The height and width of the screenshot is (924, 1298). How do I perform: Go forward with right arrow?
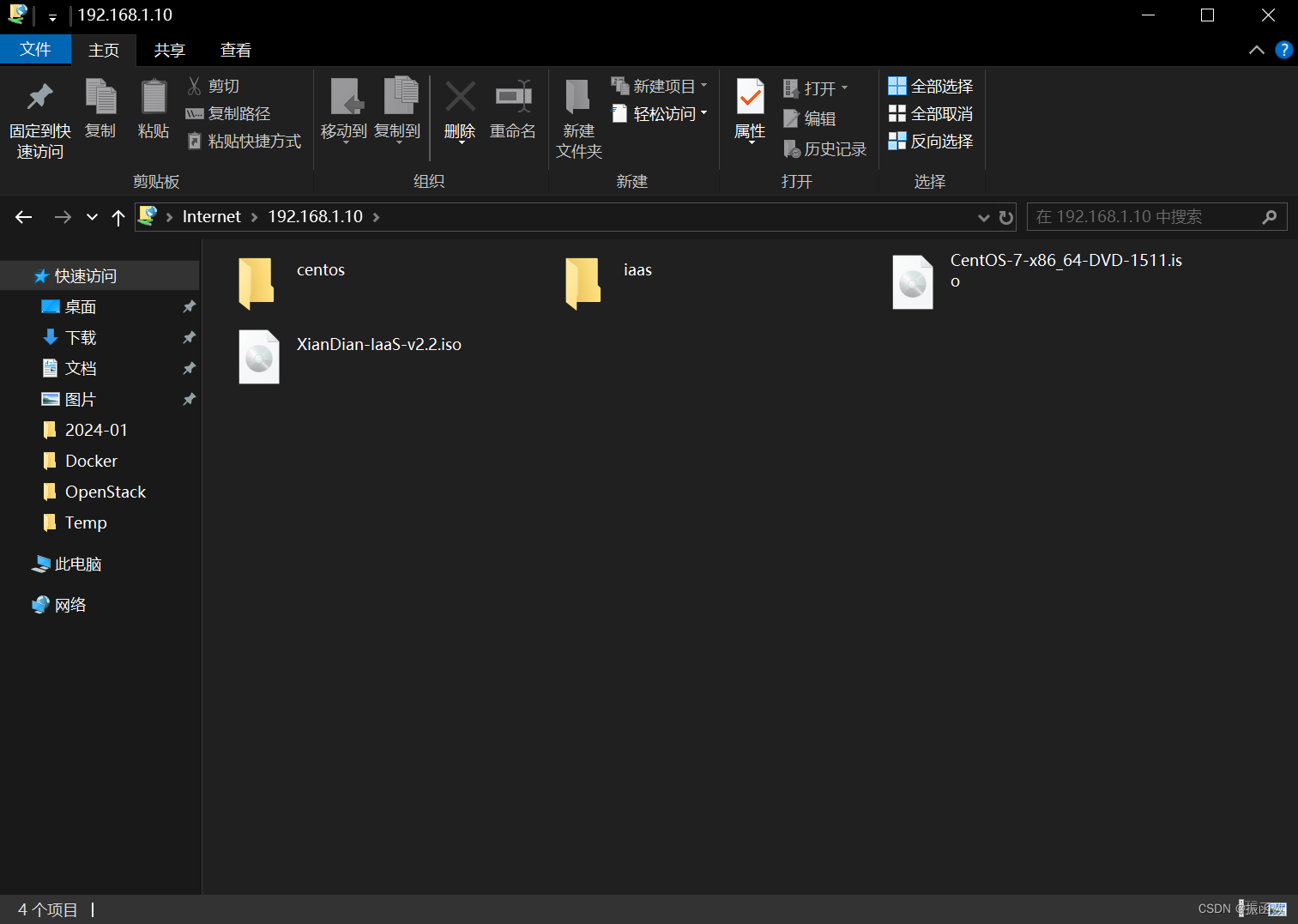(63, 217)
